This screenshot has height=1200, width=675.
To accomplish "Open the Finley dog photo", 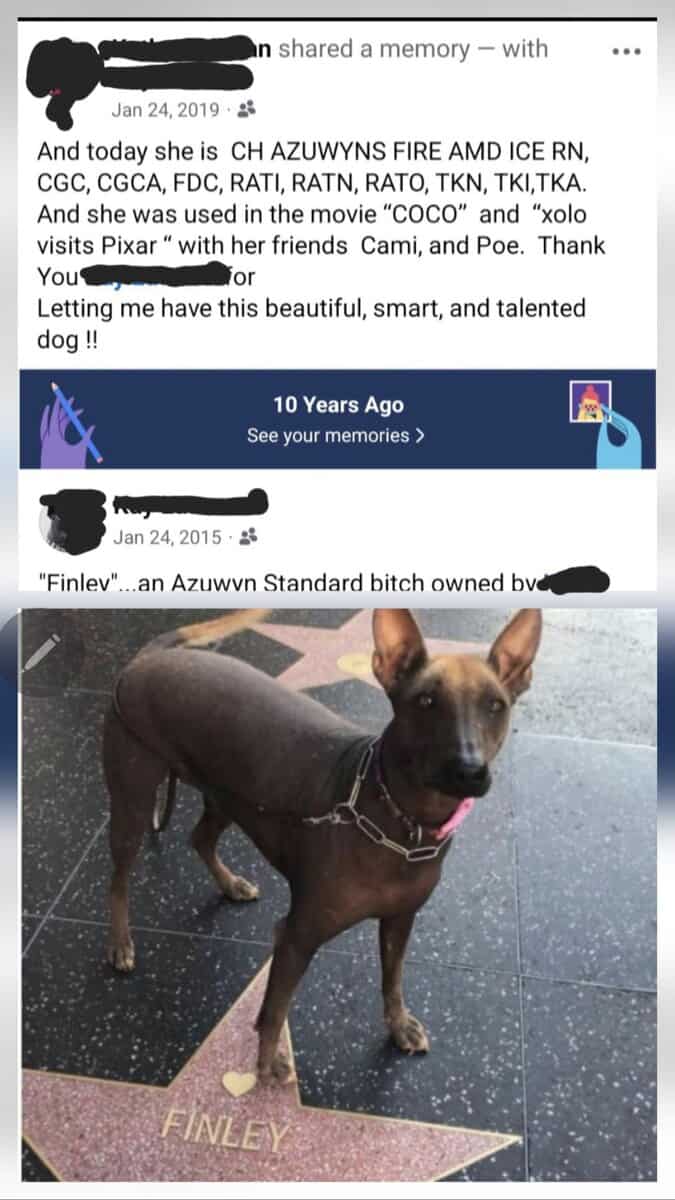I will [x=338, y=894].
